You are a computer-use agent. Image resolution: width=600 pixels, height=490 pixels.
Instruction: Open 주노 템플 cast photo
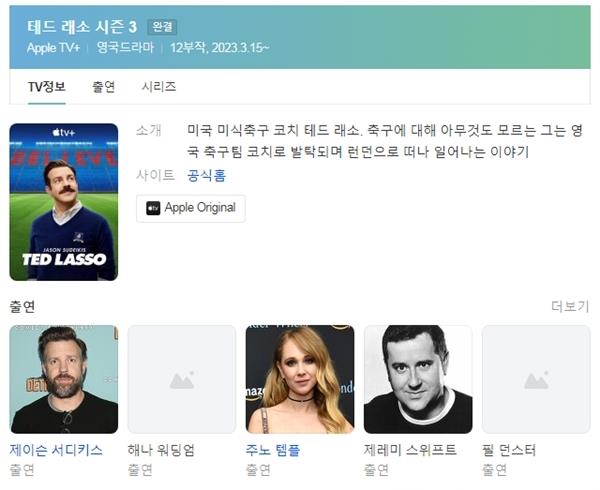coord(300,379)
